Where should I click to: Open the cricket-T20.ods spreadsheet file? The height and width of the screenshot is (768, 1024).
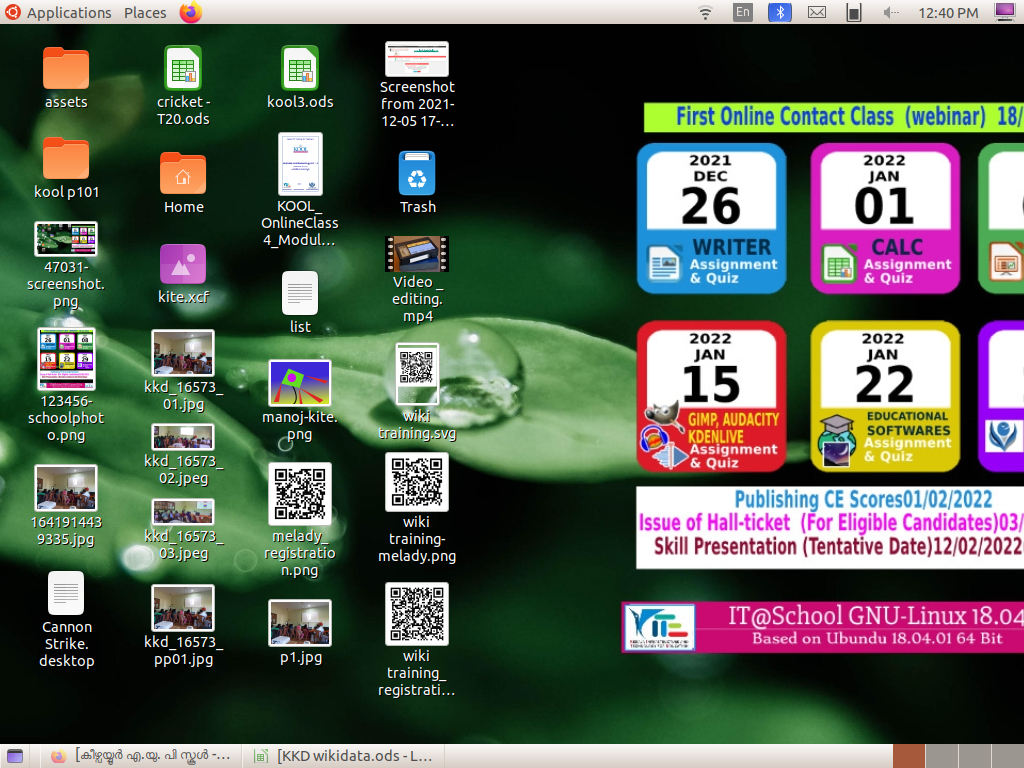pos(183,69)
